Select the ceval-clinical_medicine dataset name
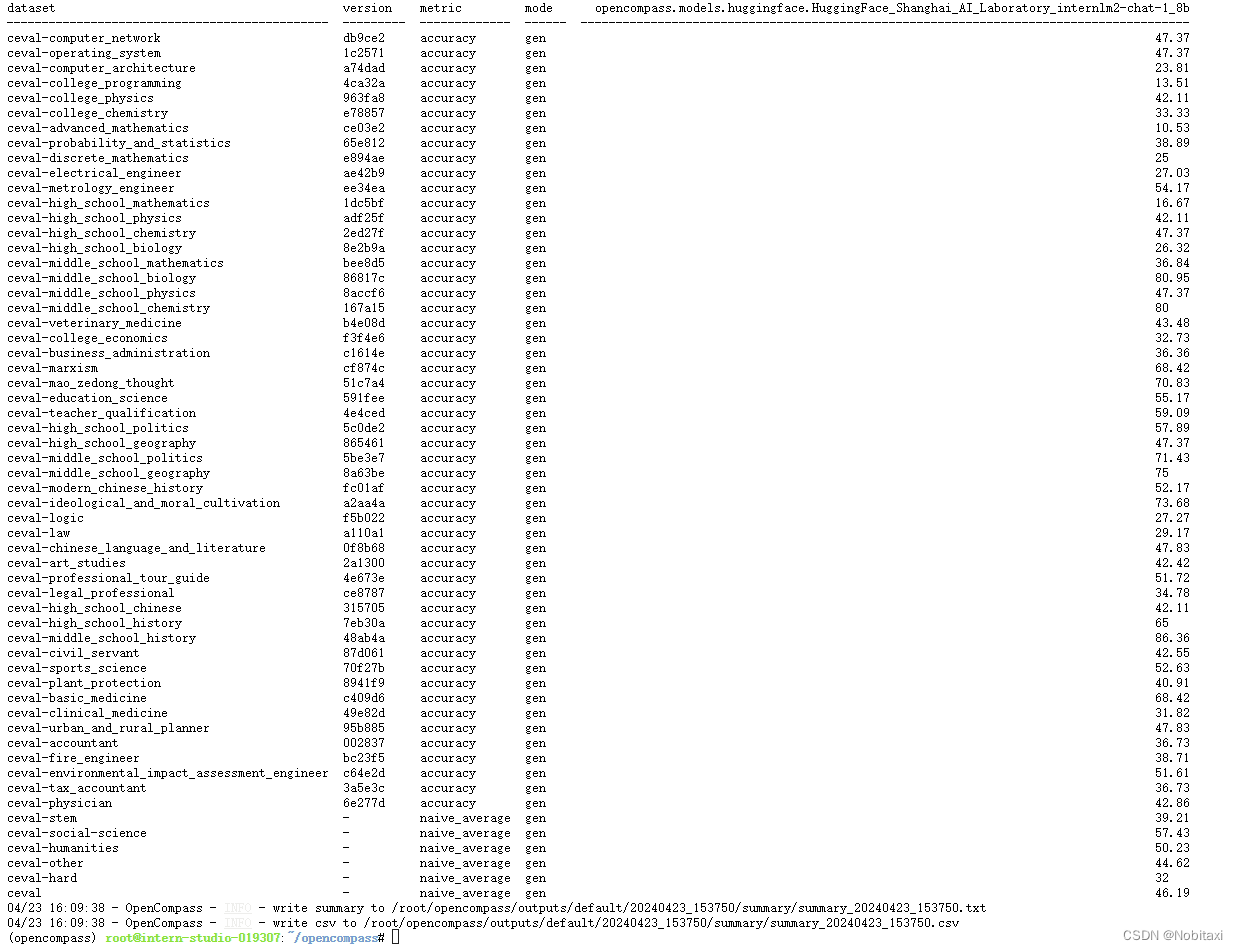The image size is (1238, 950). tap(87, 713)
